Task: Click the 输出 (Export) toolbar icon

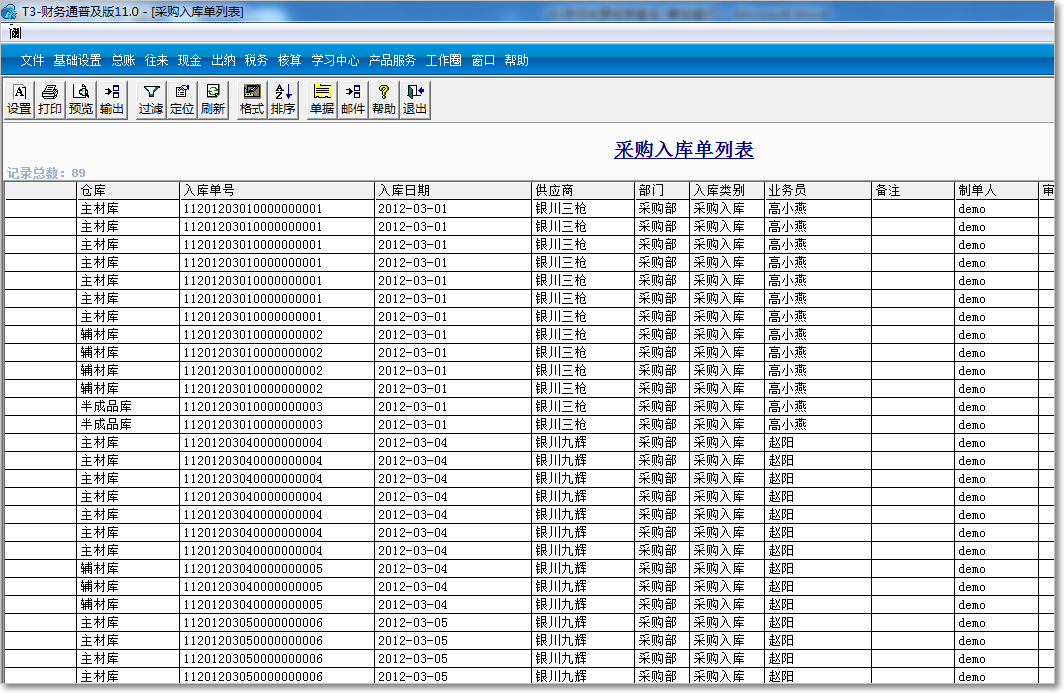Action: tap(112, 99)
